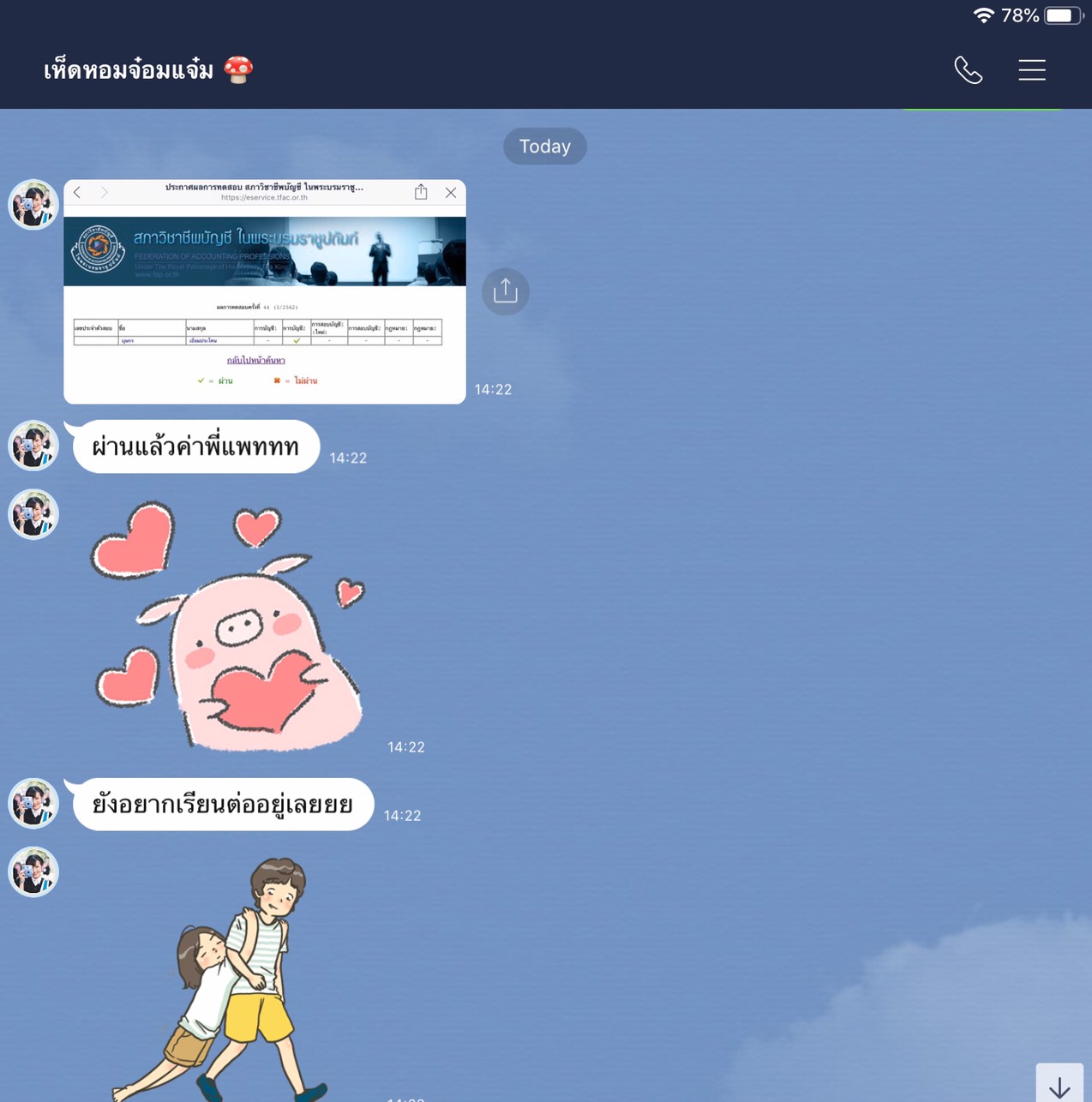The image size is (1092, 1102).
Task: Tap the X icon inside shared screenshot
Action: (450, 193)
